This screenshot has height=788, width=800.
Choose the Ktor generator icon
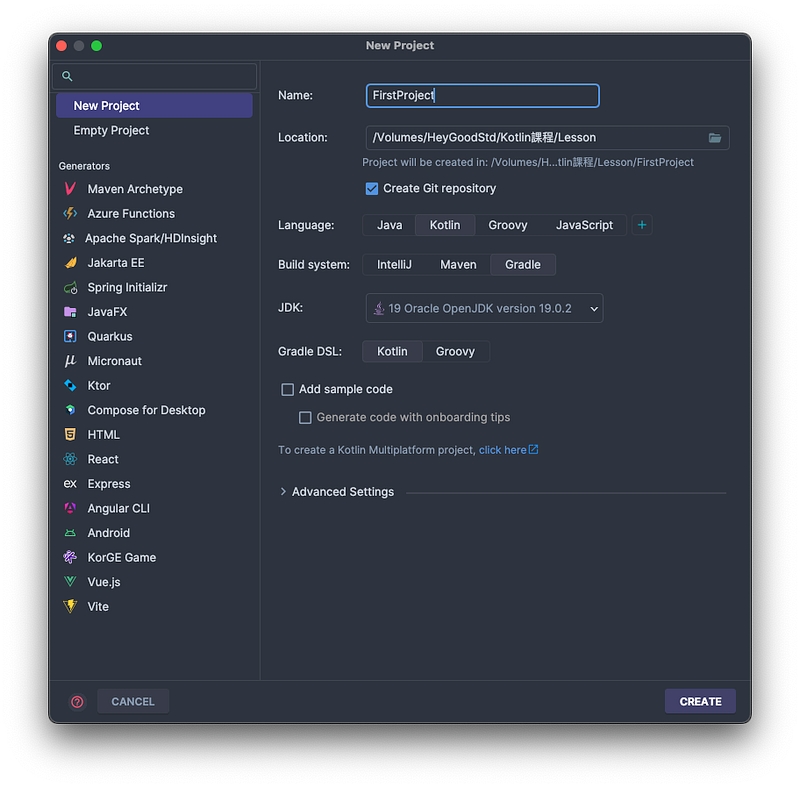coord(70,386)
